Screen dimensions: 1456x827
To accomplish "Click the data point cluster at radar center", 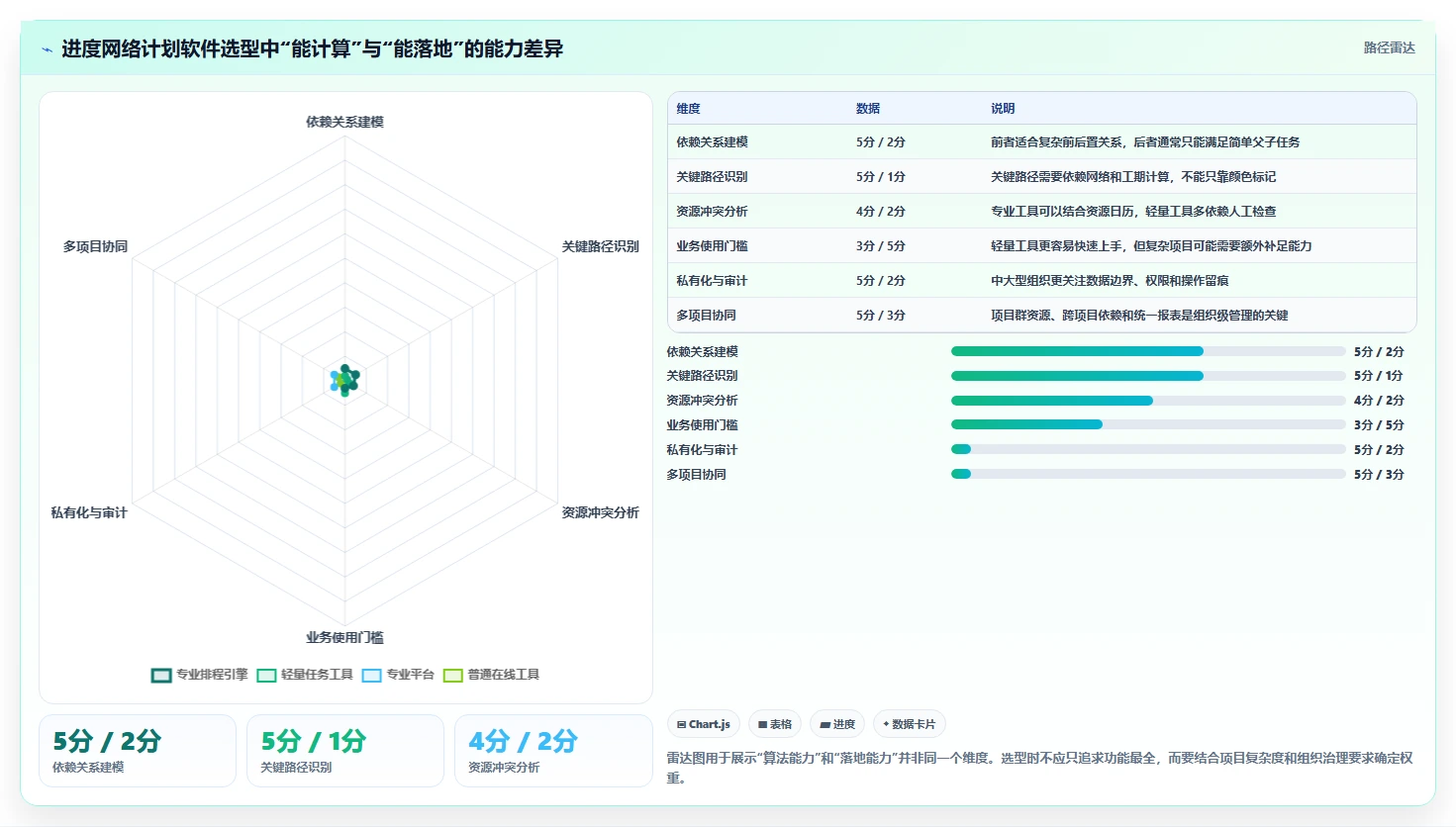I will 344,379.
